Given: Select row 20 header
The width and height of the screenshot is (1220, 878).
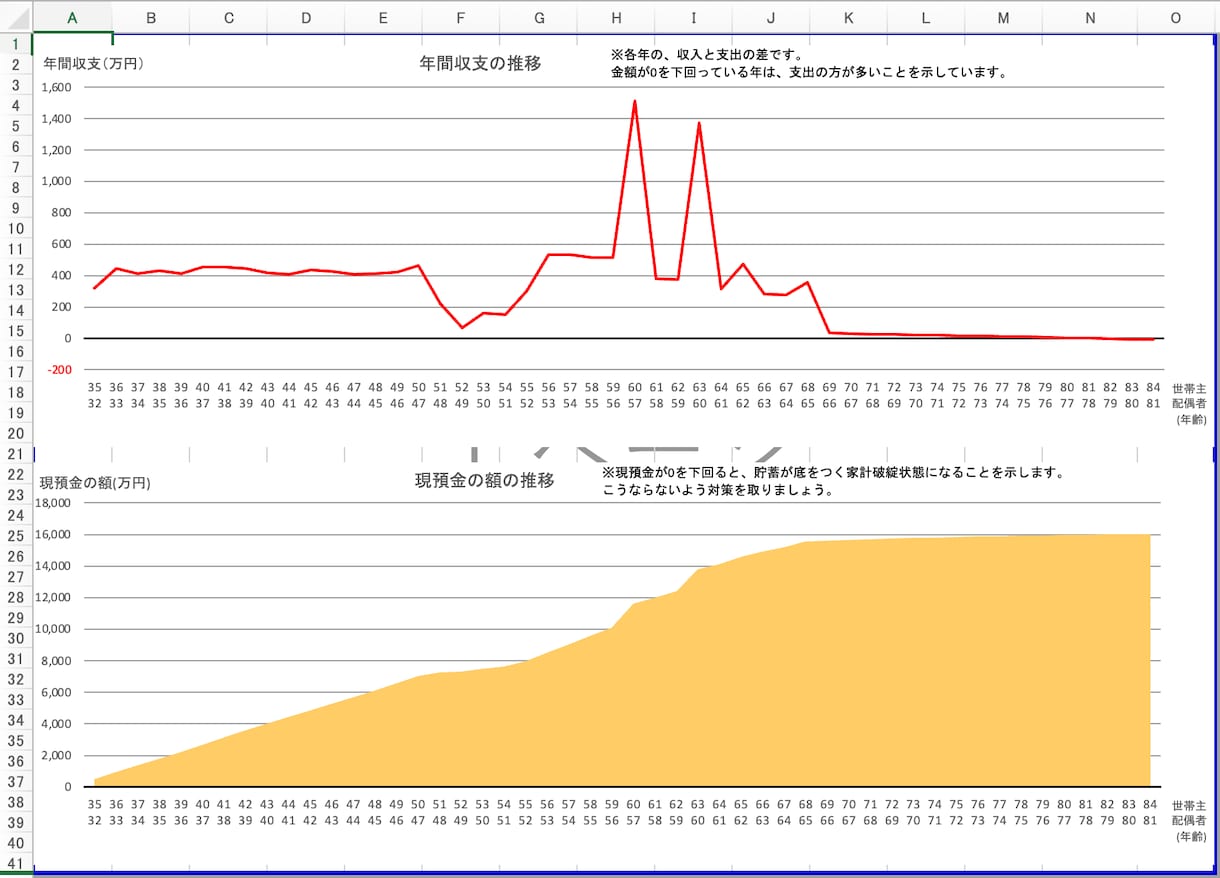Looking at the screenshot, I should [x=16, y=433].
